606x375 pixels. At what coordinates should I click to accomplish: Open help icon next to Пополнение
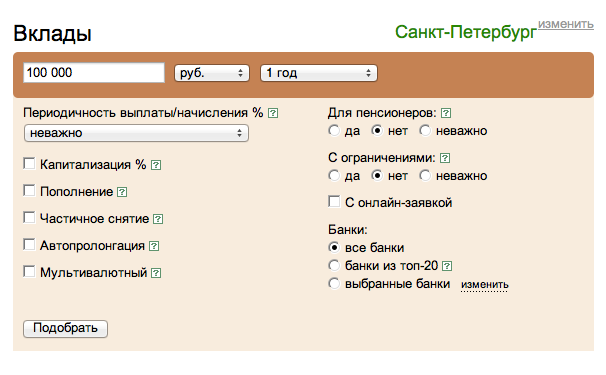pos(122,192)
